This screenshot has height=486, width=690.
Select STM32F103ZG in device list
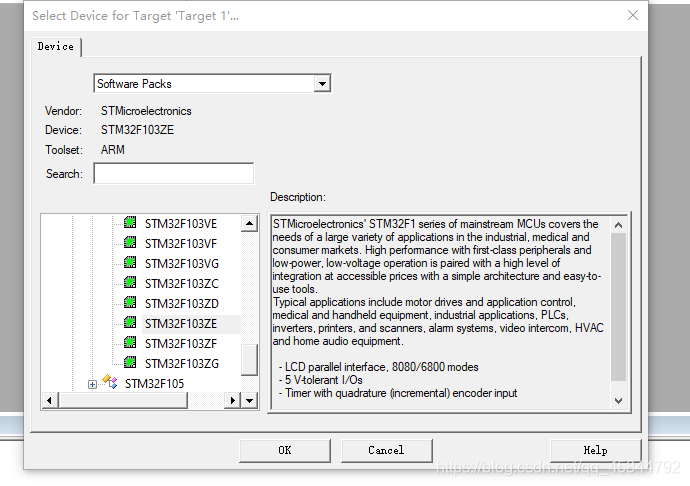point(182,364)
